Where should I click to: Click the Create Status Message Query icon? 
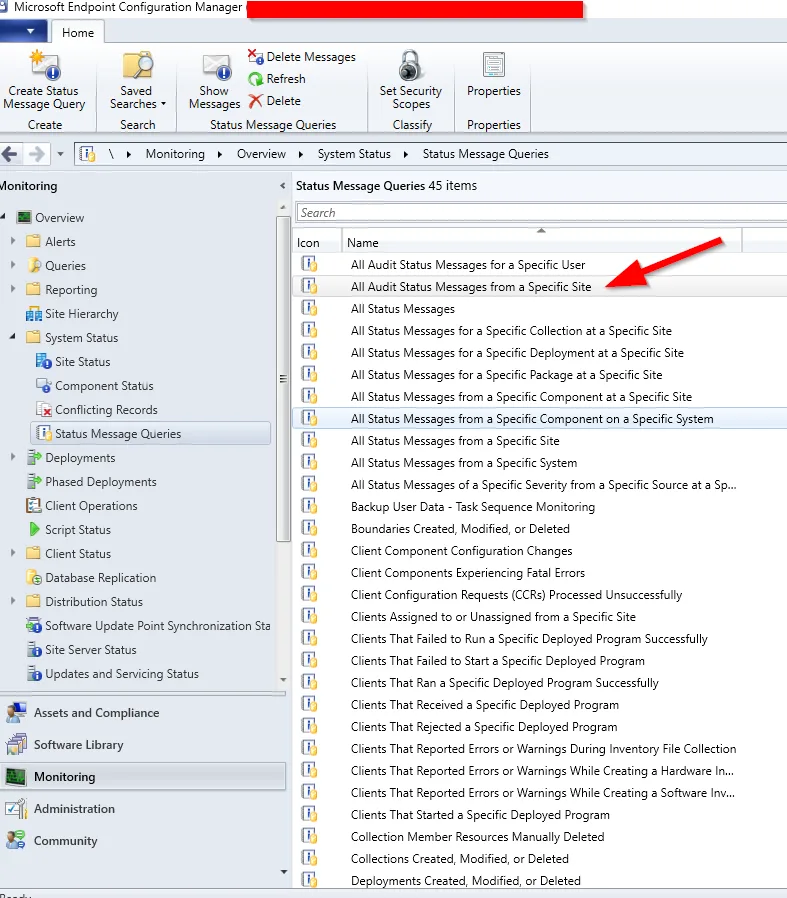pos(45,66)
